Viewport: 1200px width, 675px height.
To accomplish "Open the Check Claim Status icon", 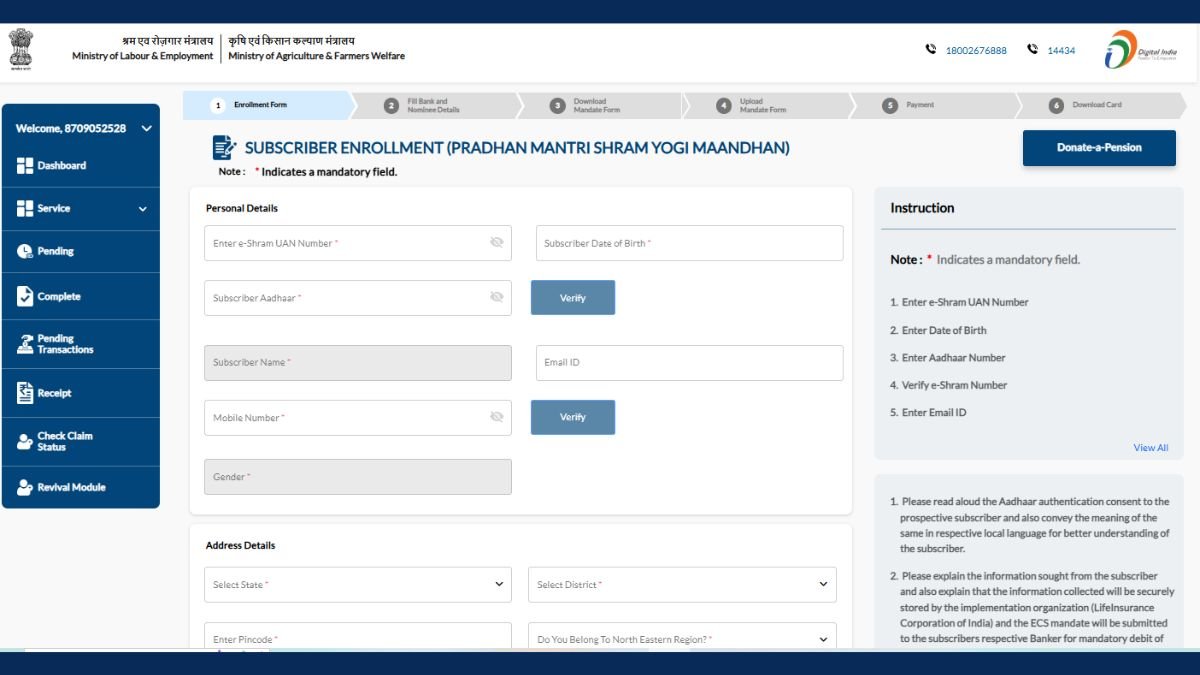I will (25, 441).
